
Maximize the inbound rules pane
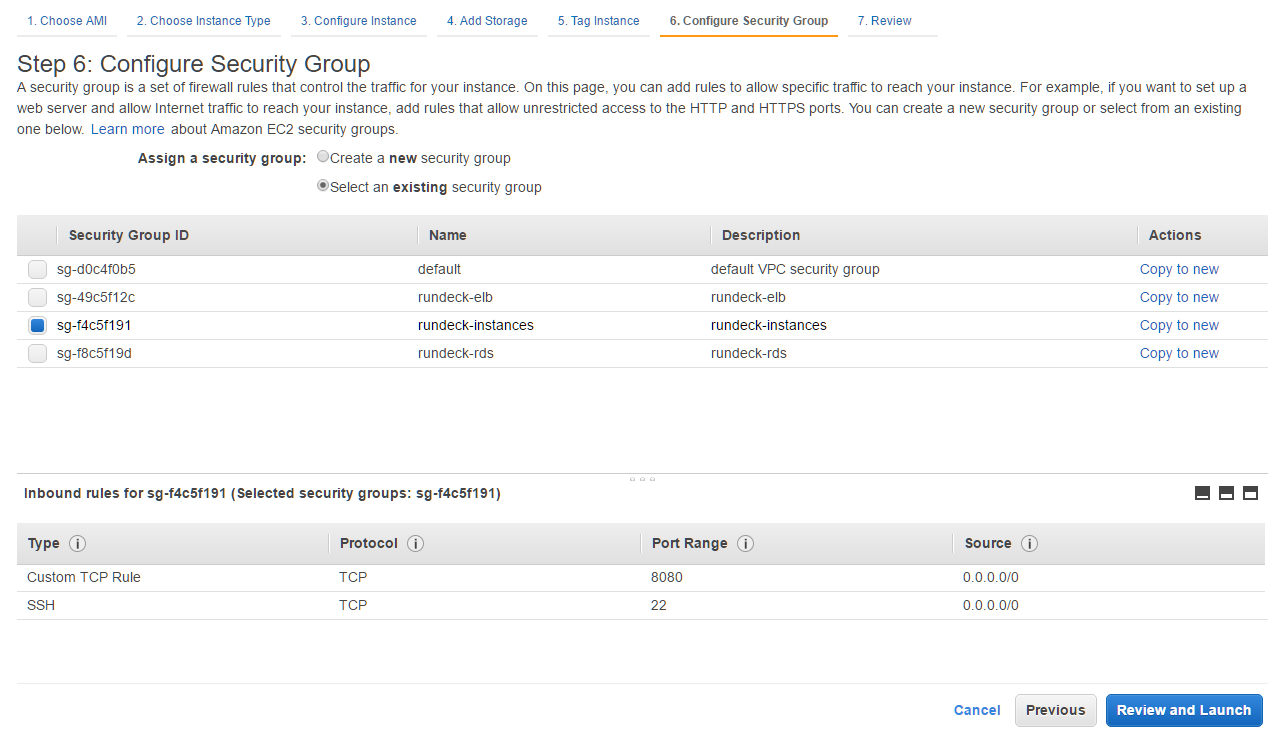point(1250,493)
